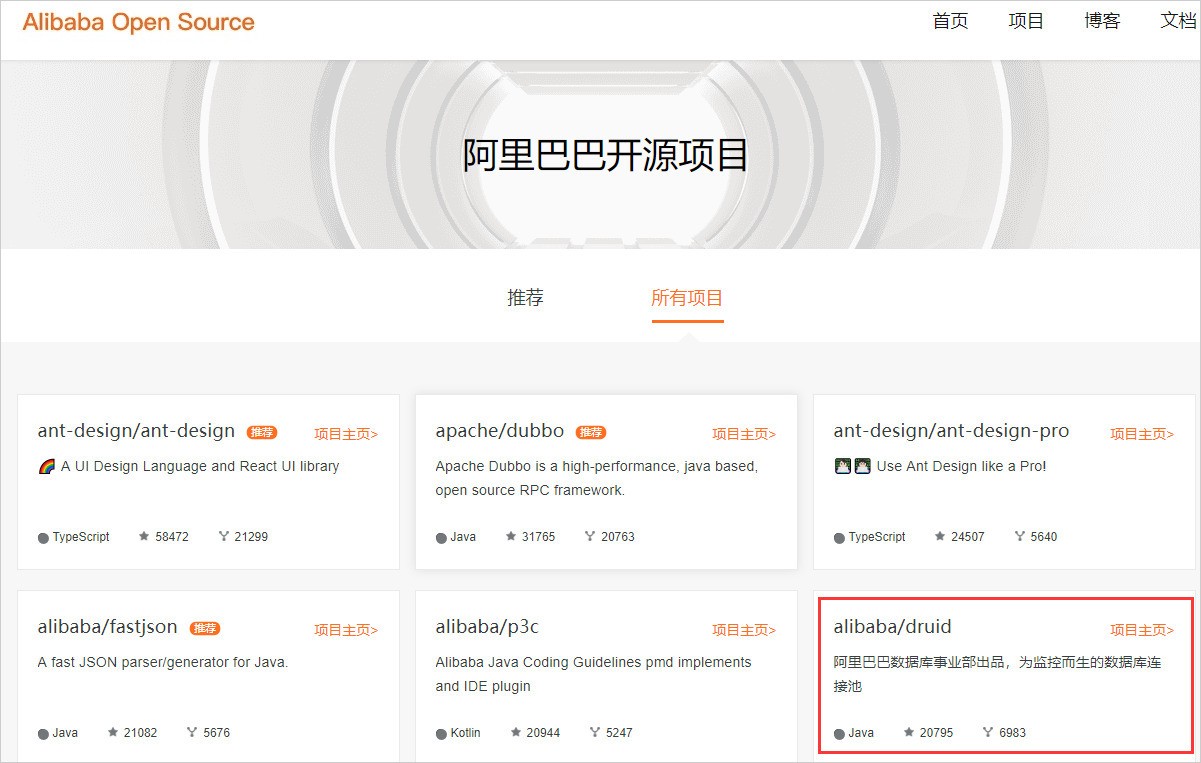
Task: Click the 'Apache Dubbo is a high-performance' description
Action: click(x=597, y=478)
